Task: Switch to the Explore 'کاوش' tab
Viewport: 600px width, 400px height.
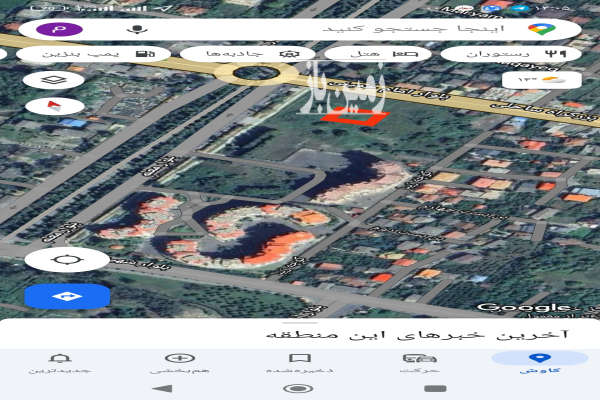Action: pos(540,362)
